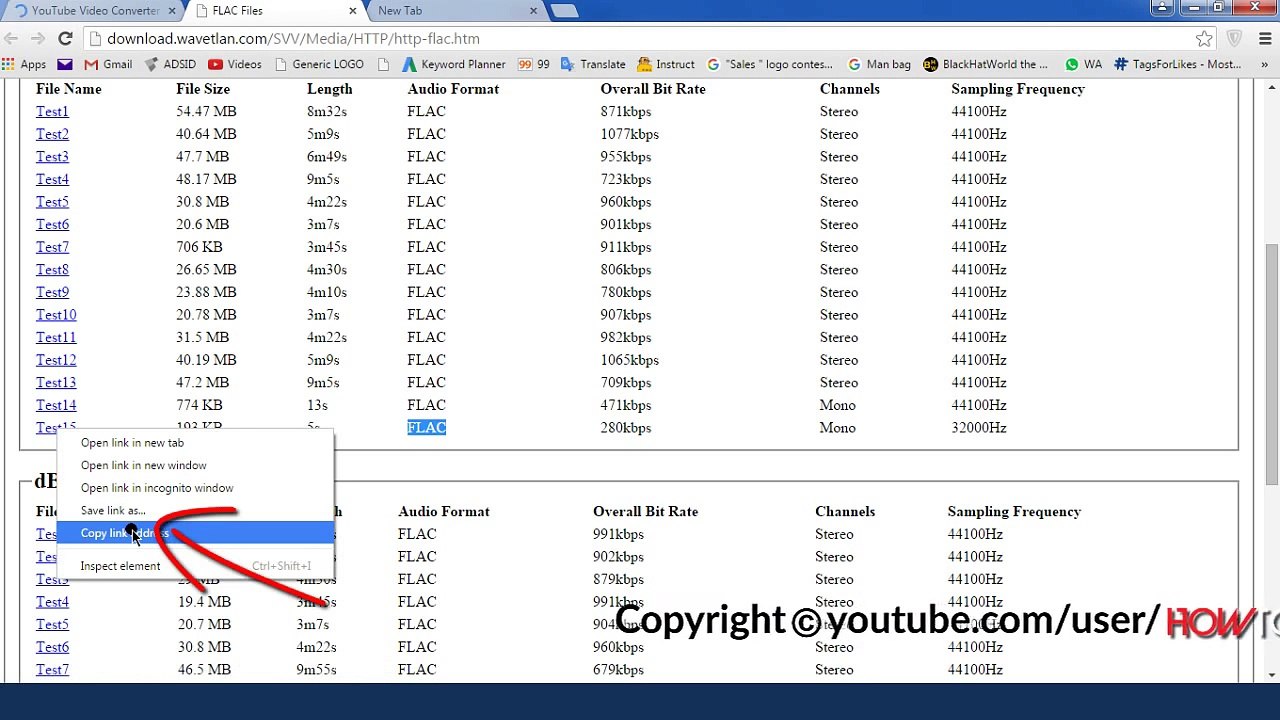
Task: Open the Test14 link
Action: tap(56, 406)
